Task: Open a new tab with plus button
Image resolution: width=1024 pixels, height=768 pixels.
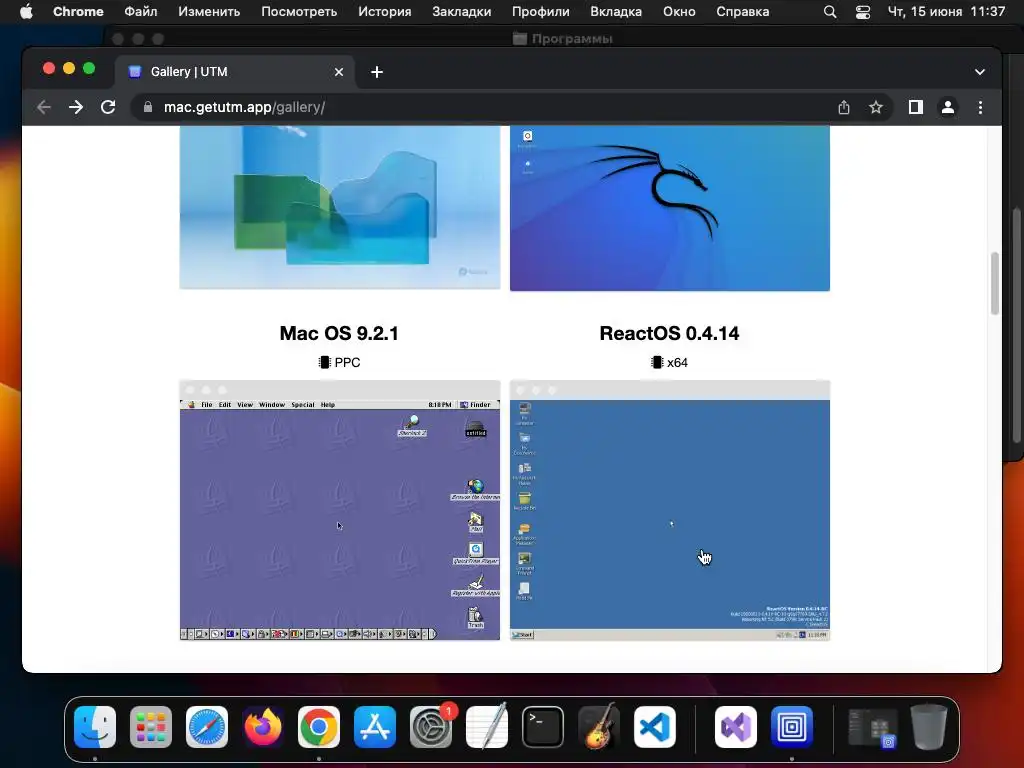Action: coord(377,72)
